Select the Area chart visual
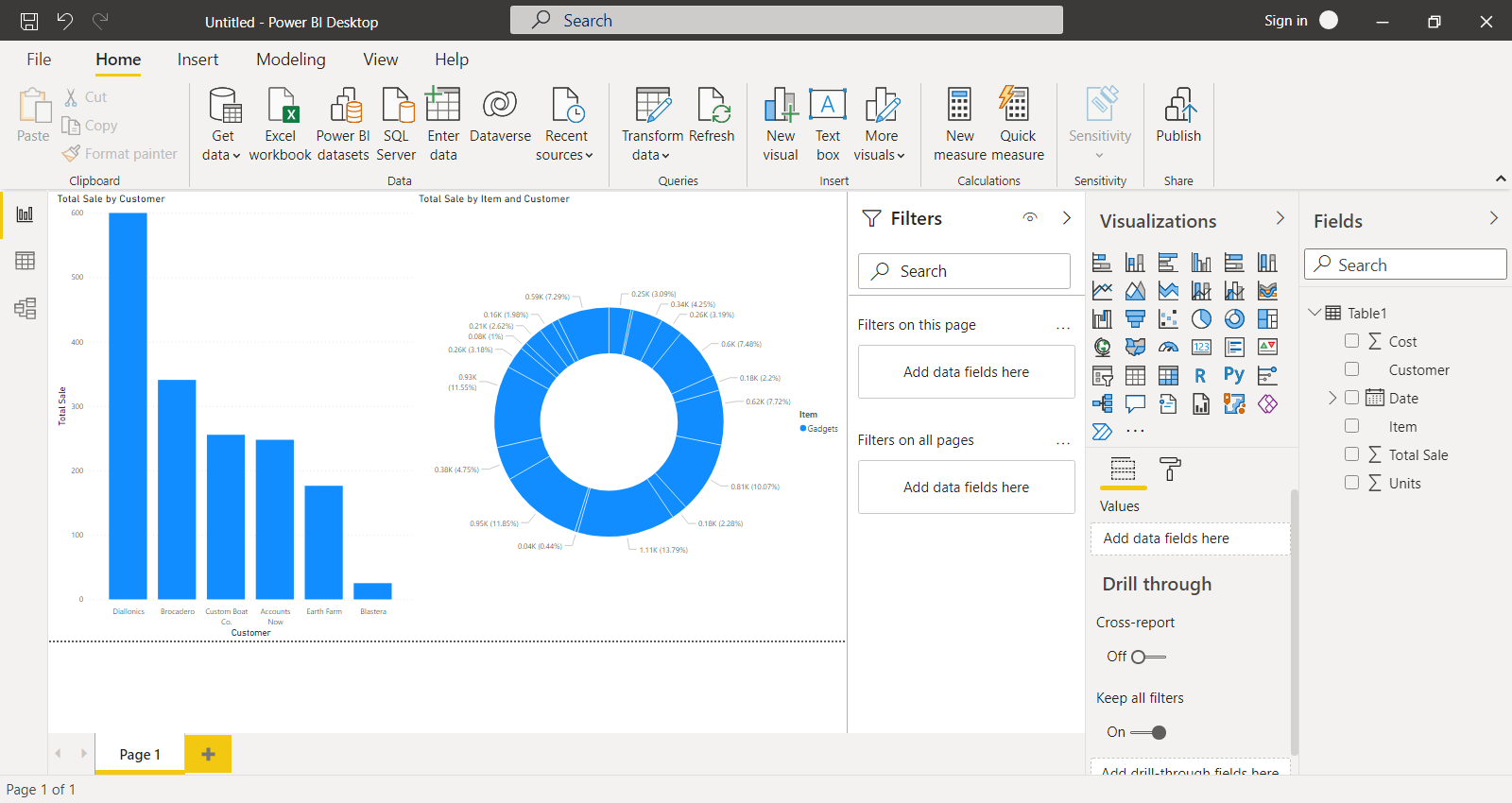Viewport: 1512px width, 803px height. [1135, 291]
